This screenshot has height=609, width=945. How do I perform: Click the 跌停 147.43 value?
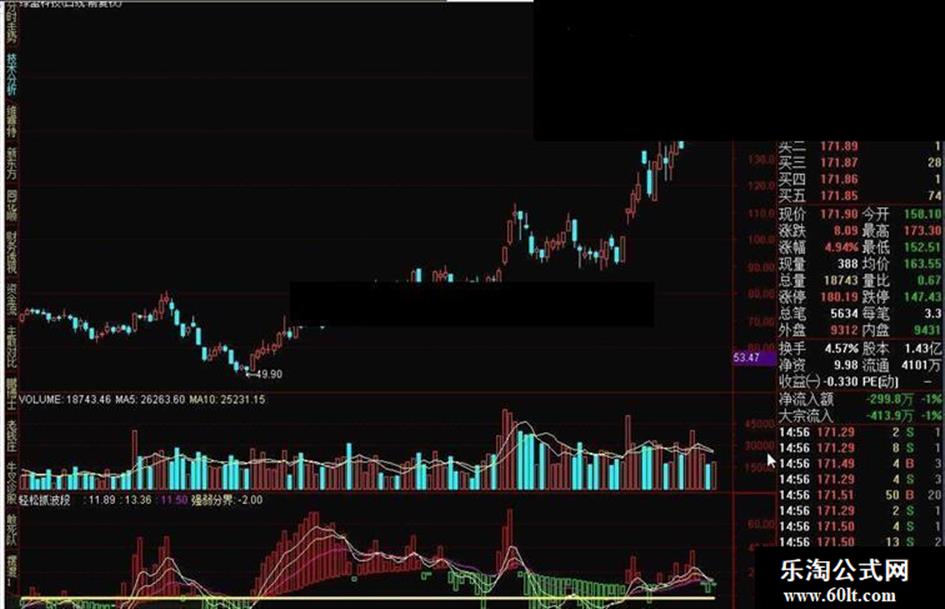pyautogui.click(x=923, y=297)
